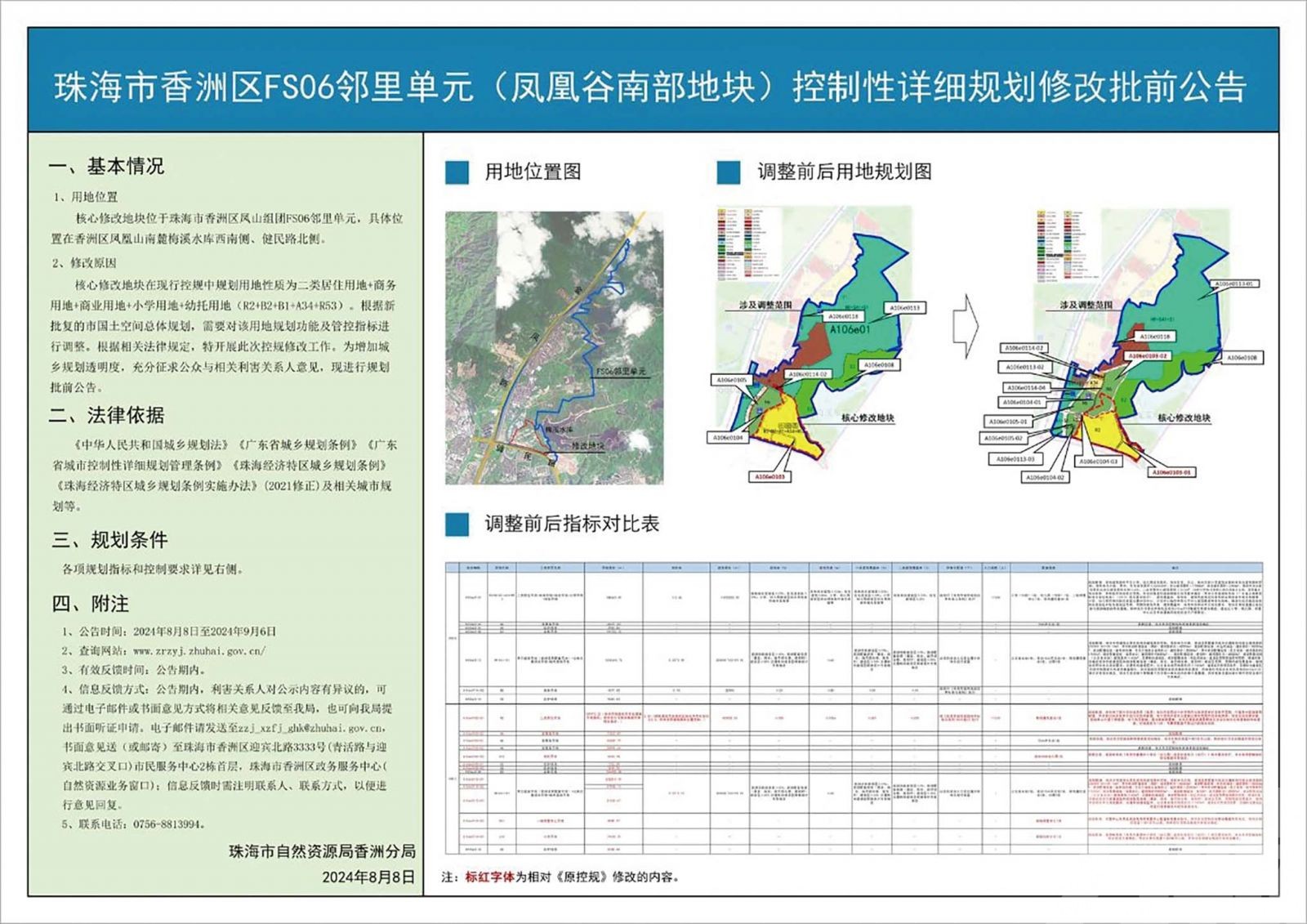Click the white arrow between the two planning maps
Screen dimensions: 1307x924
pyautogui.click(x=966, y=327)
